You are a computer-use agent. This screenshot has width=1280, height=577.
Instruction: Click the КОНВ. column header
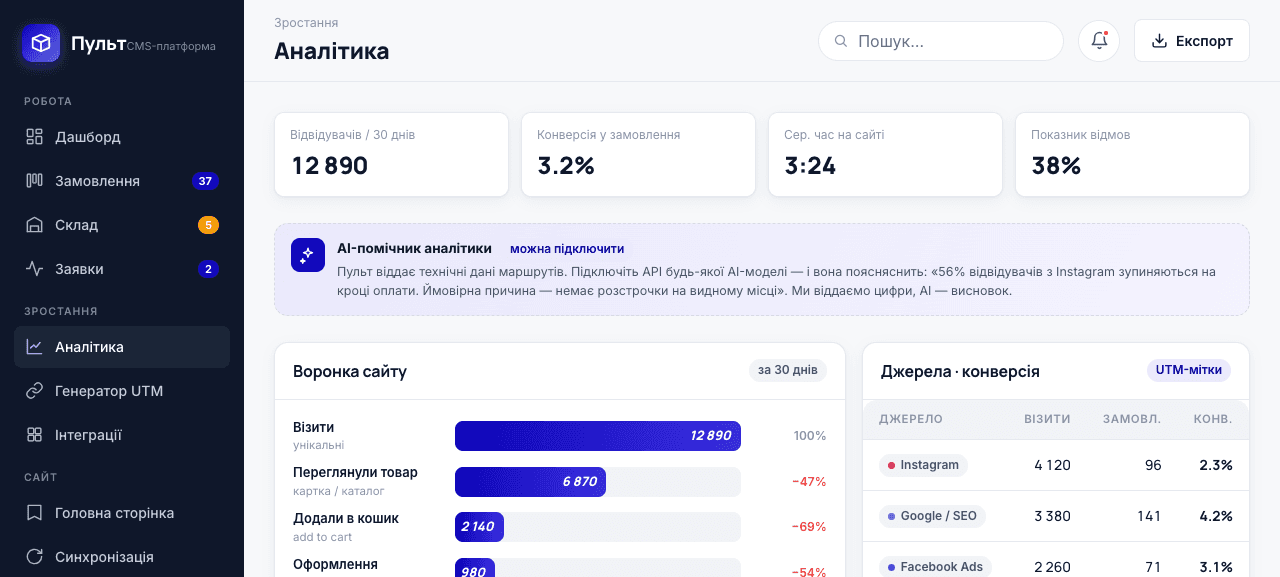tap(1213, 419)
